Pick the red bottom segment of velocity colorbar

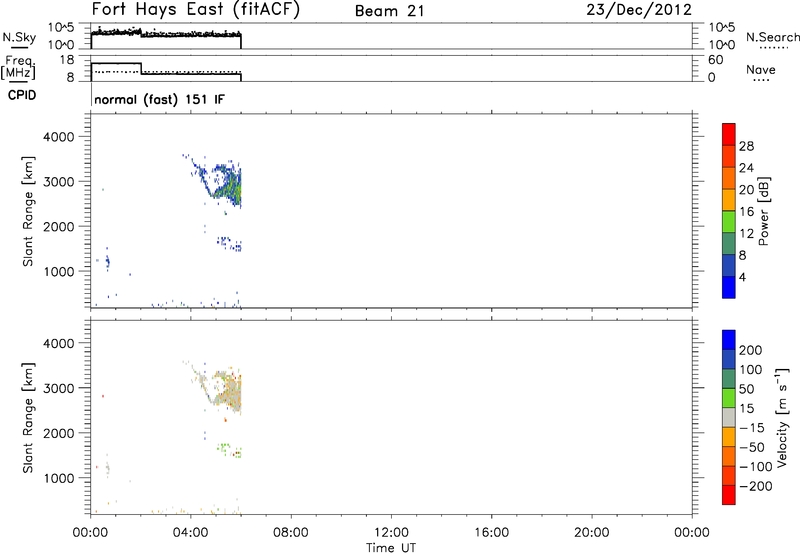729,495
